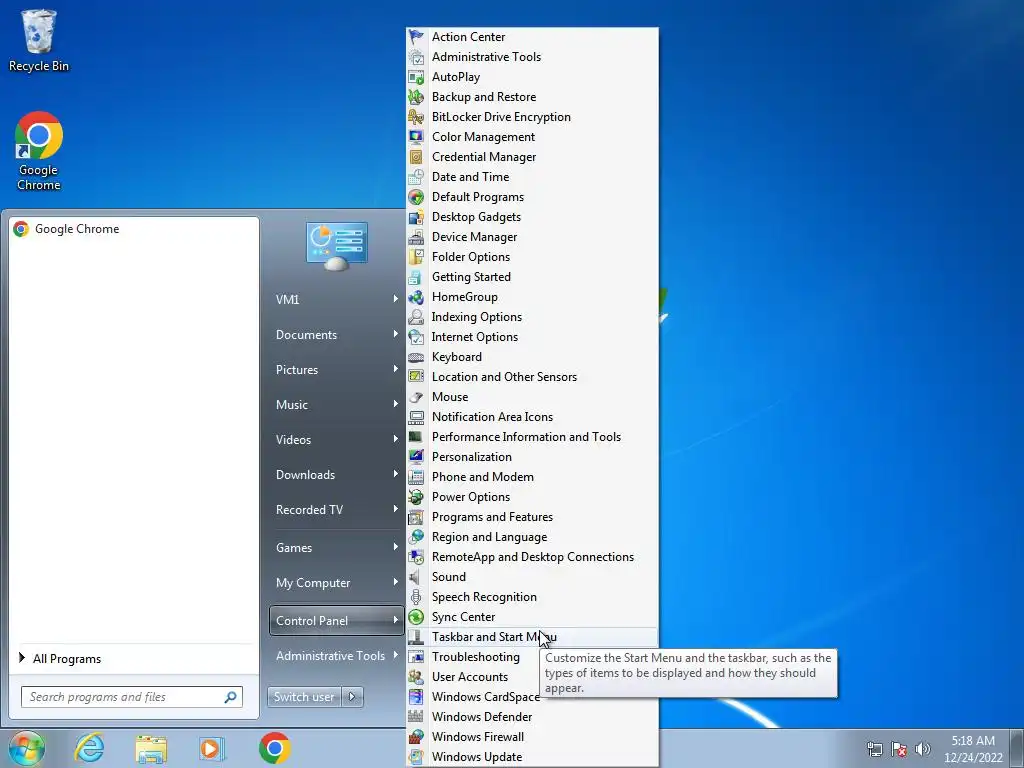Click the Recycle Bin desktop icon
1024x768 pixels.
tap(39, 40)
